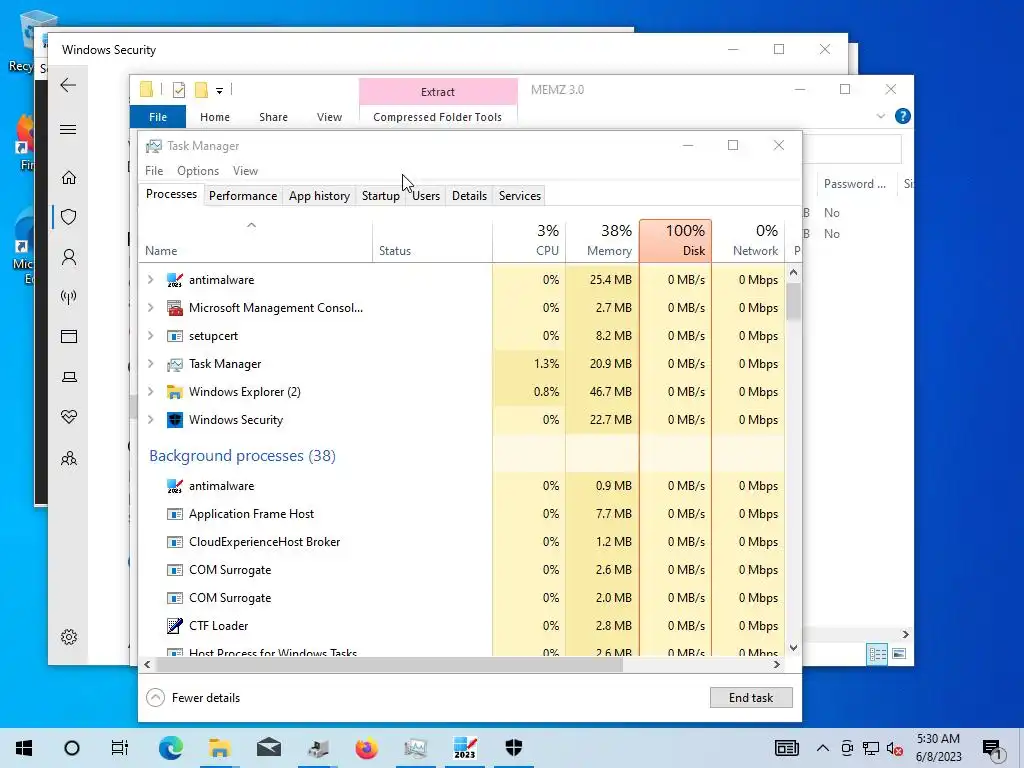The width and height of the screenshot is (1024, 768).
Task: Sort processes by the Status column header
Action: click(x=432, y=240)
